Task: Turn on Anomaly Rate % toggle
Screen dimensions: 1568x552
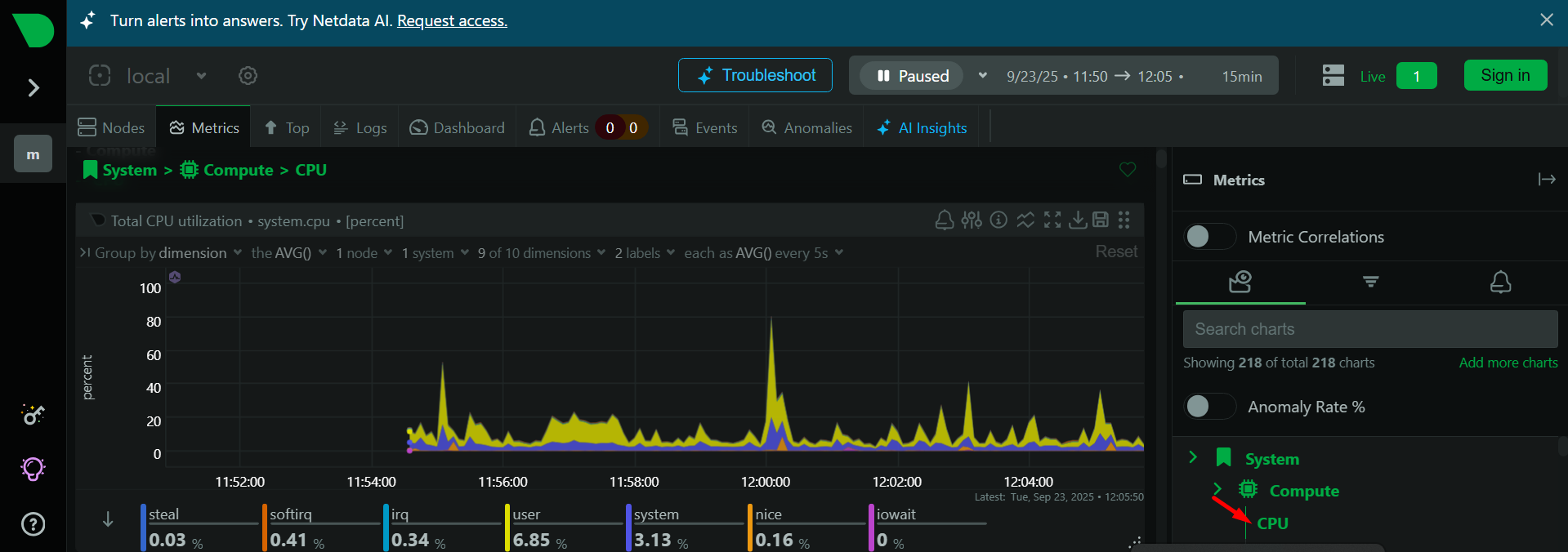Action: click(1209, 407)
